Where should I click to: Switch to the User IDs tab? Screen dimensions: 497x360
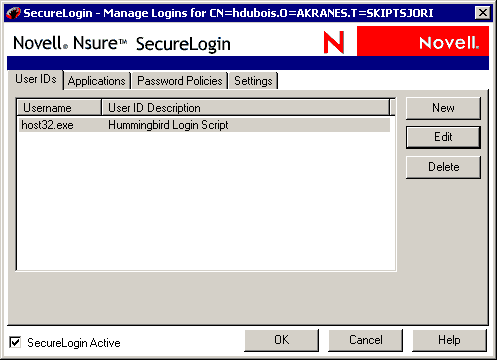[36, 80]
